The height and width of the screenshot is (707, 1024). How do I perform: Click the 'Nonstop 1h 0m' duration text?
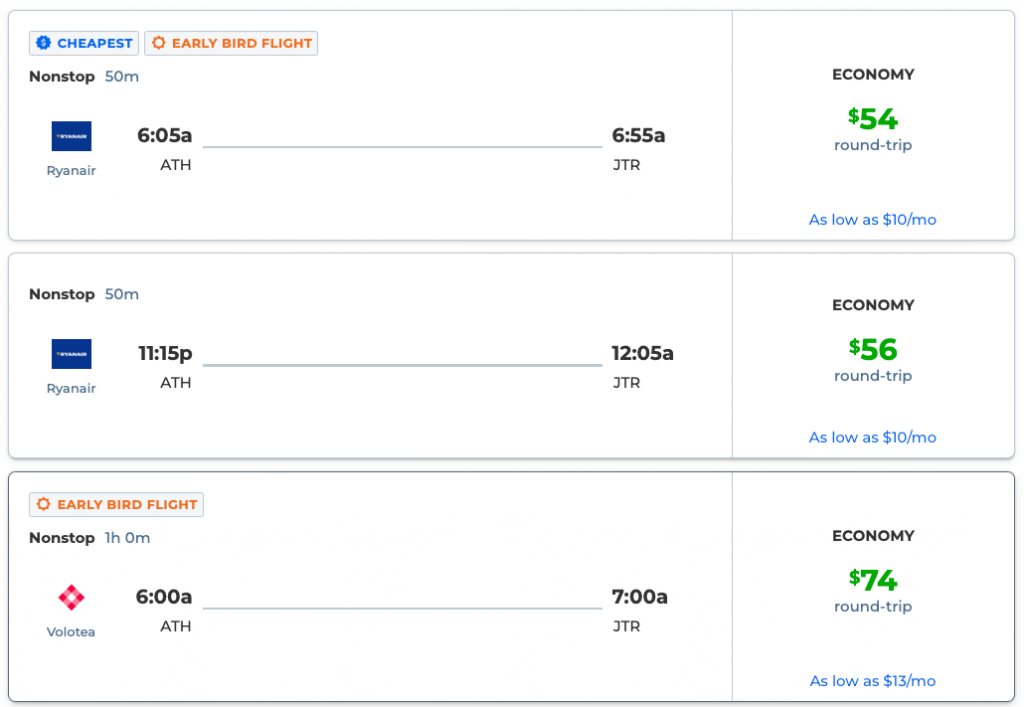89,538
